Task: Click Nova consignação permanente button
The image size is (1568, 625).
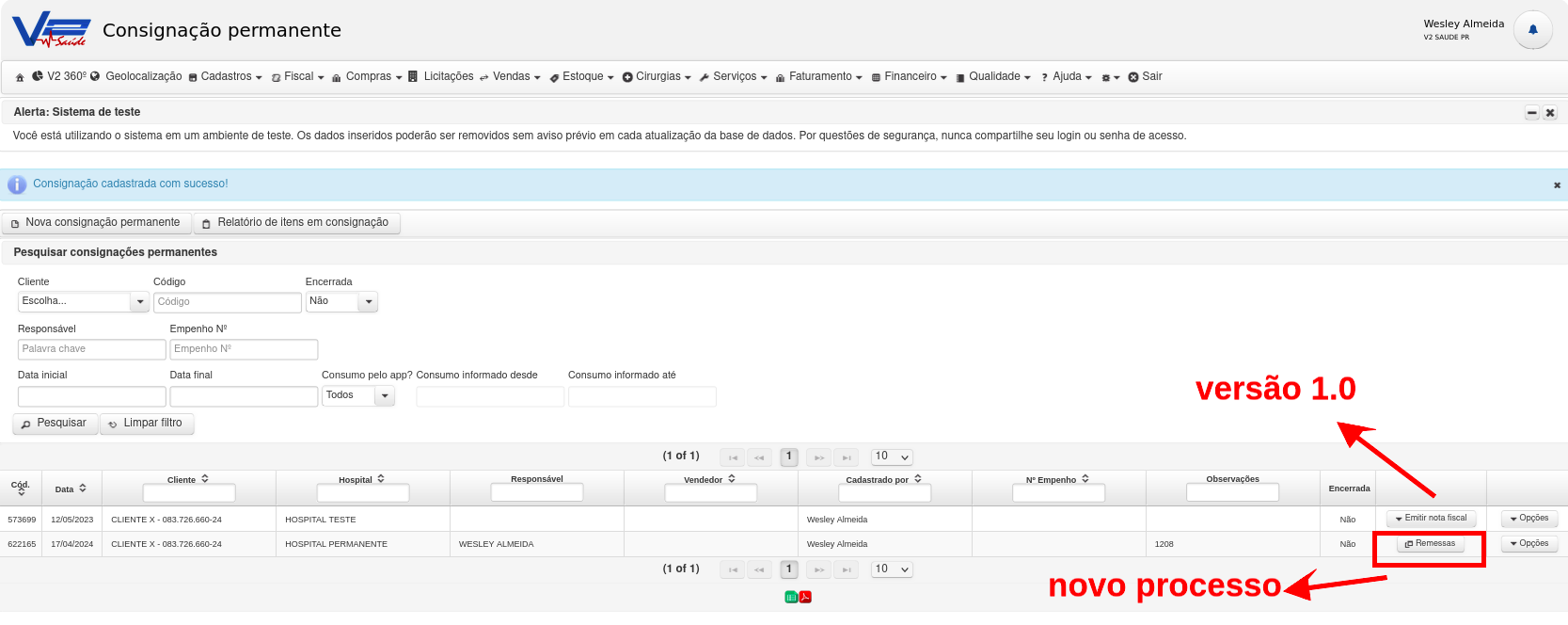Action: pyautogui.click(x=97, y=223)
